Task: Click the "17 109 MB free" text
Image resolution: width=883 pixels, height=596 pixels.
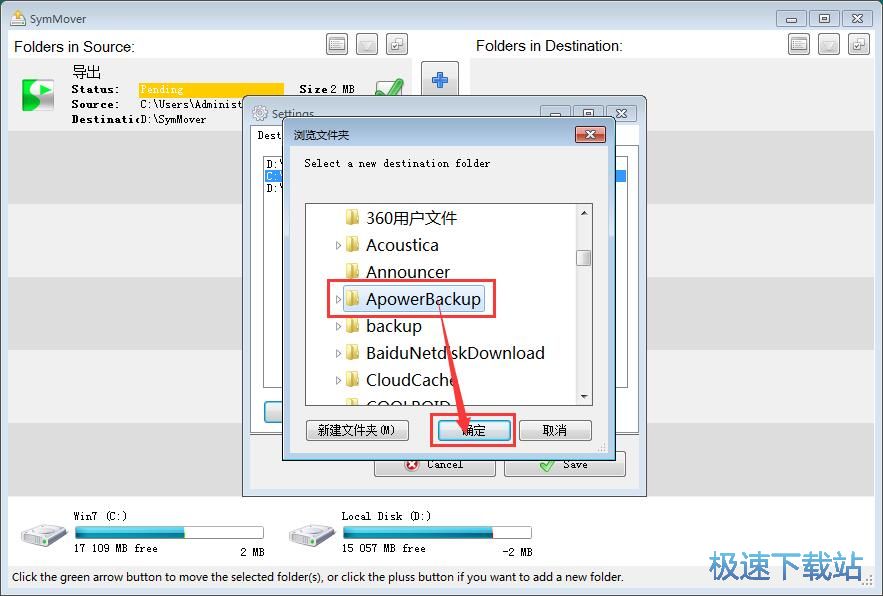Action: 116,548
